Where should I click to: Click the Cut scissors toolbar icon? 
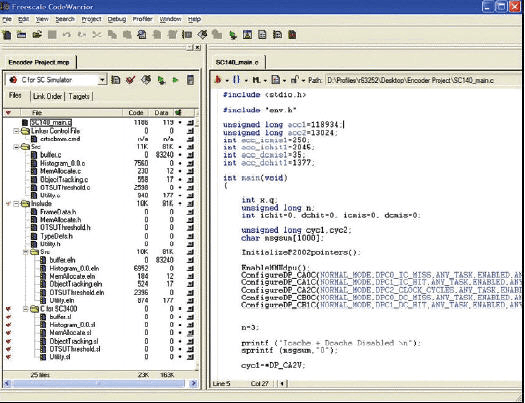click(97, 35)
